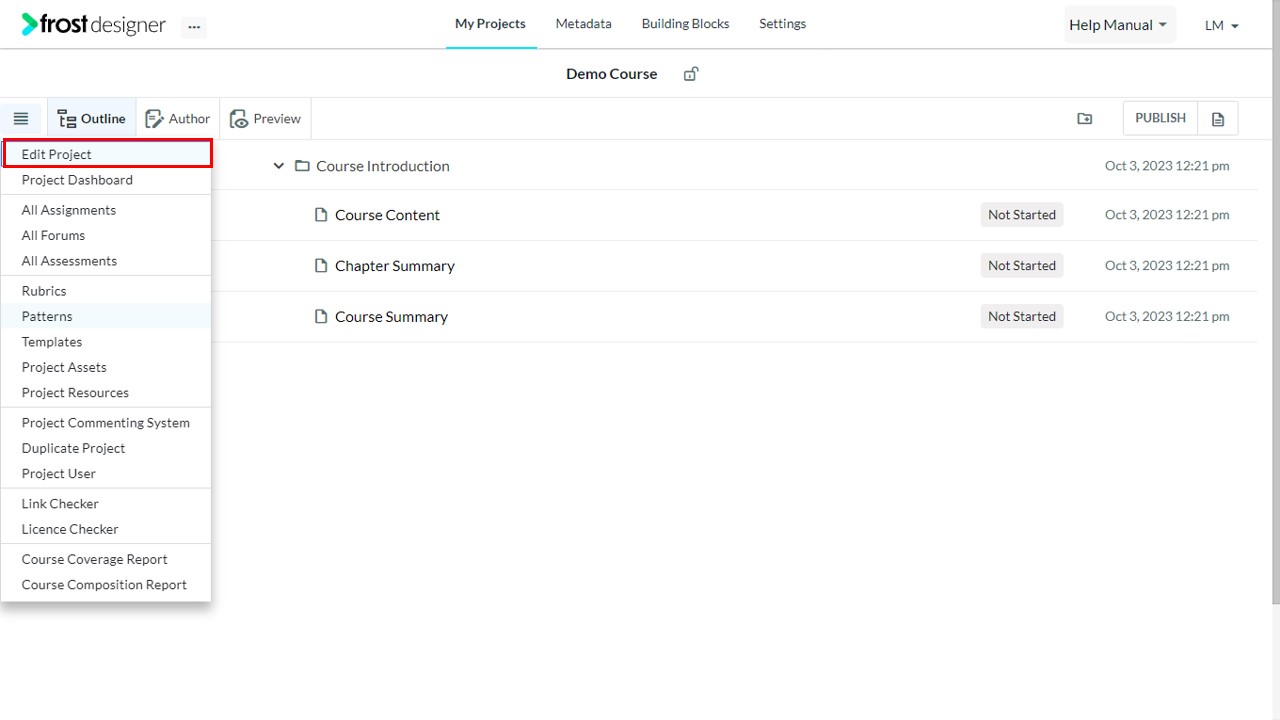Open the Course Content page icon

click(x=321, y=214)
